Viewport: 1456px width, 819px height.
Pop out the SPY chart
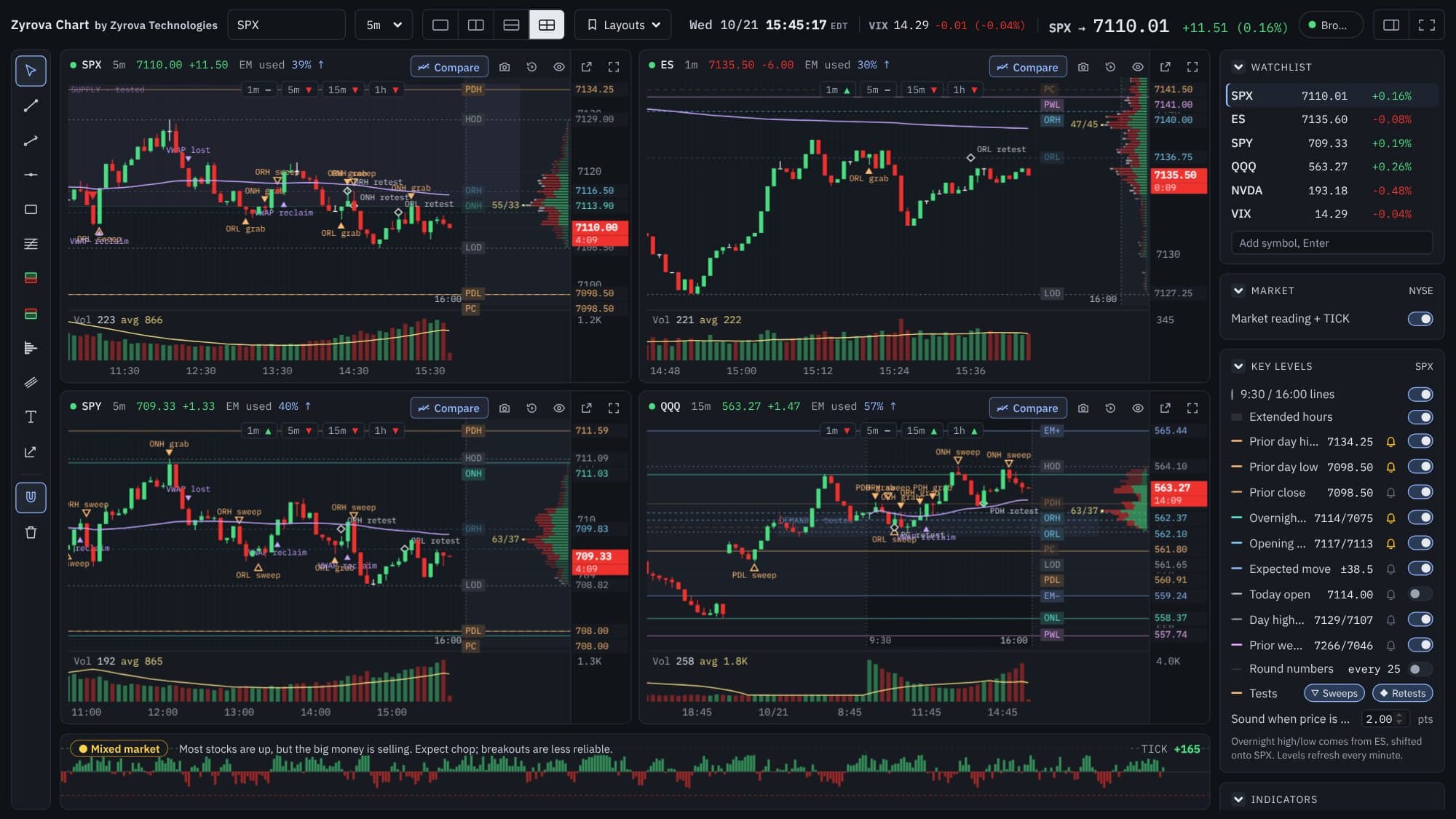click(587, 408)
